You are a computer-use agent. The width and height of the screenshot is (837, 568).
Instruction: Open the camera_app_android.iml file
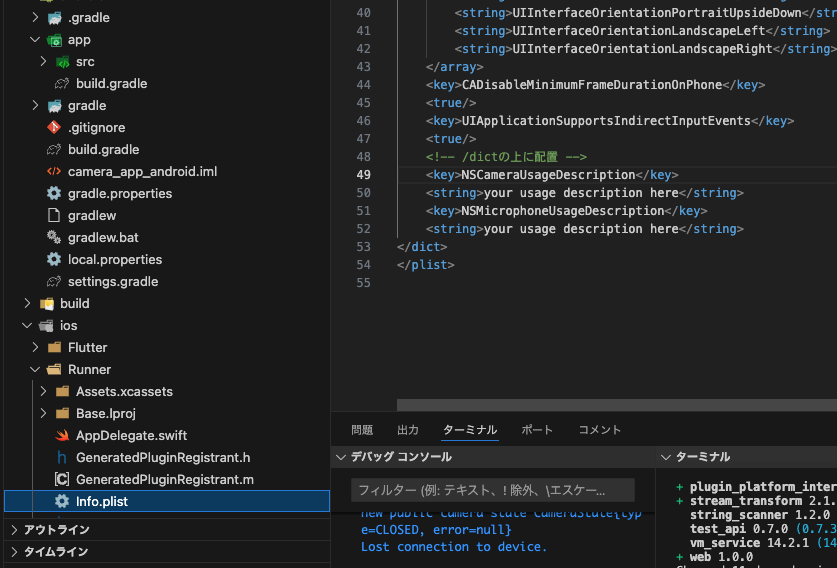point(143,171)
